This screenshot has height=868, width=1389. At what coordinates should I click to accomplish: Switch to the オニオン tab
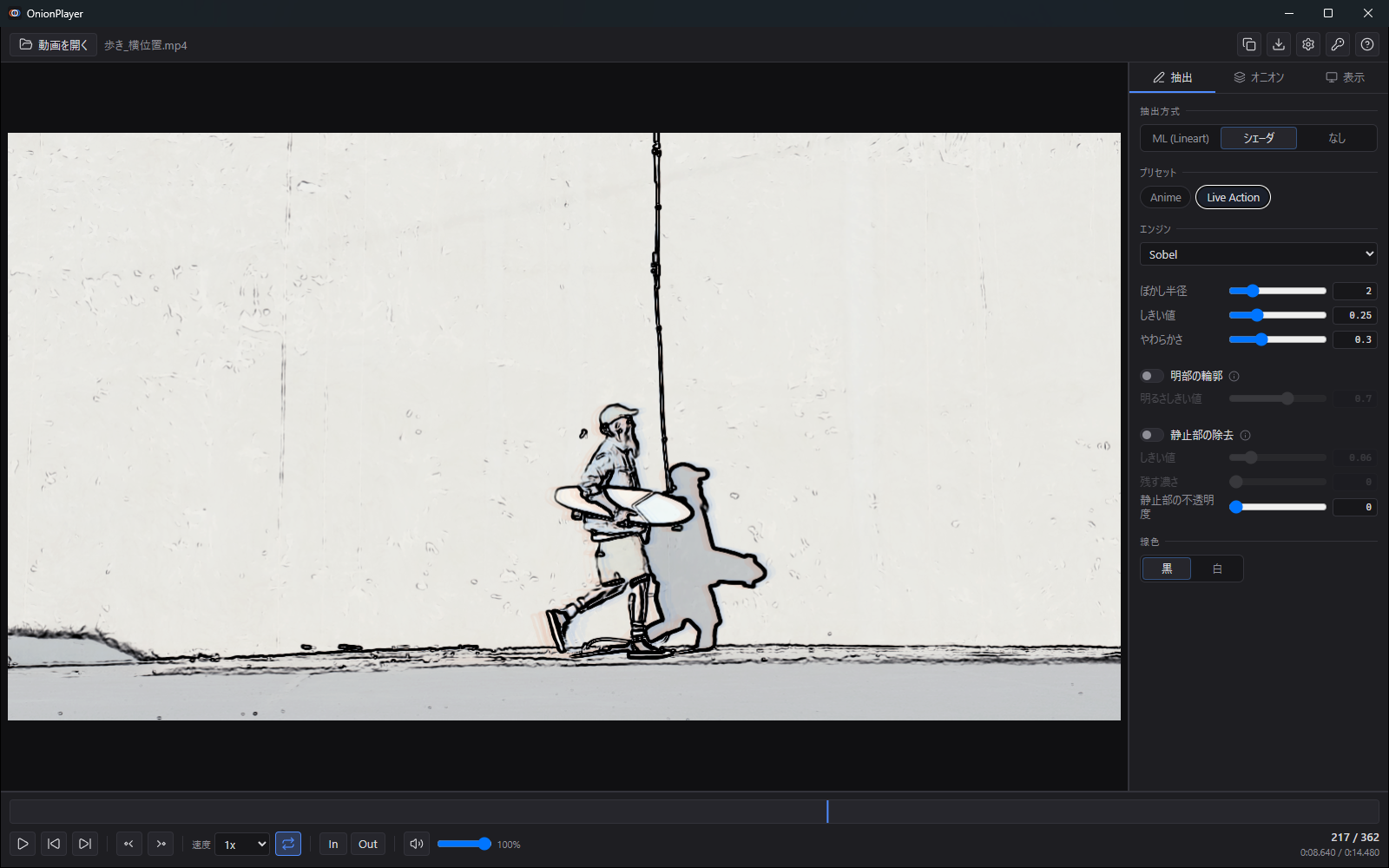coord(1259,77)
